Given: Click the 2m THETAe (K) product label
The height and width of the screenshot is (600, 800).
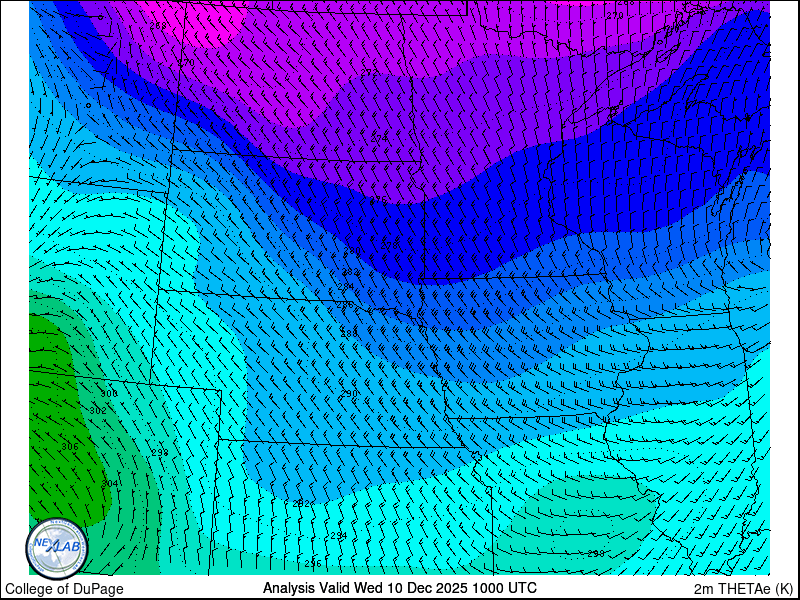Looking at the screenshot, I should coord(744,589).
